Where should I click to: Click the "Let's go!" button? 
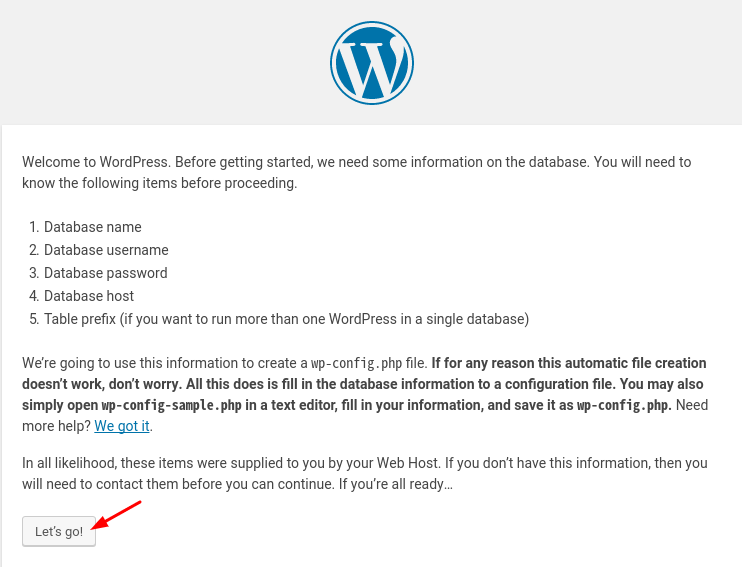tap(59, 531)
